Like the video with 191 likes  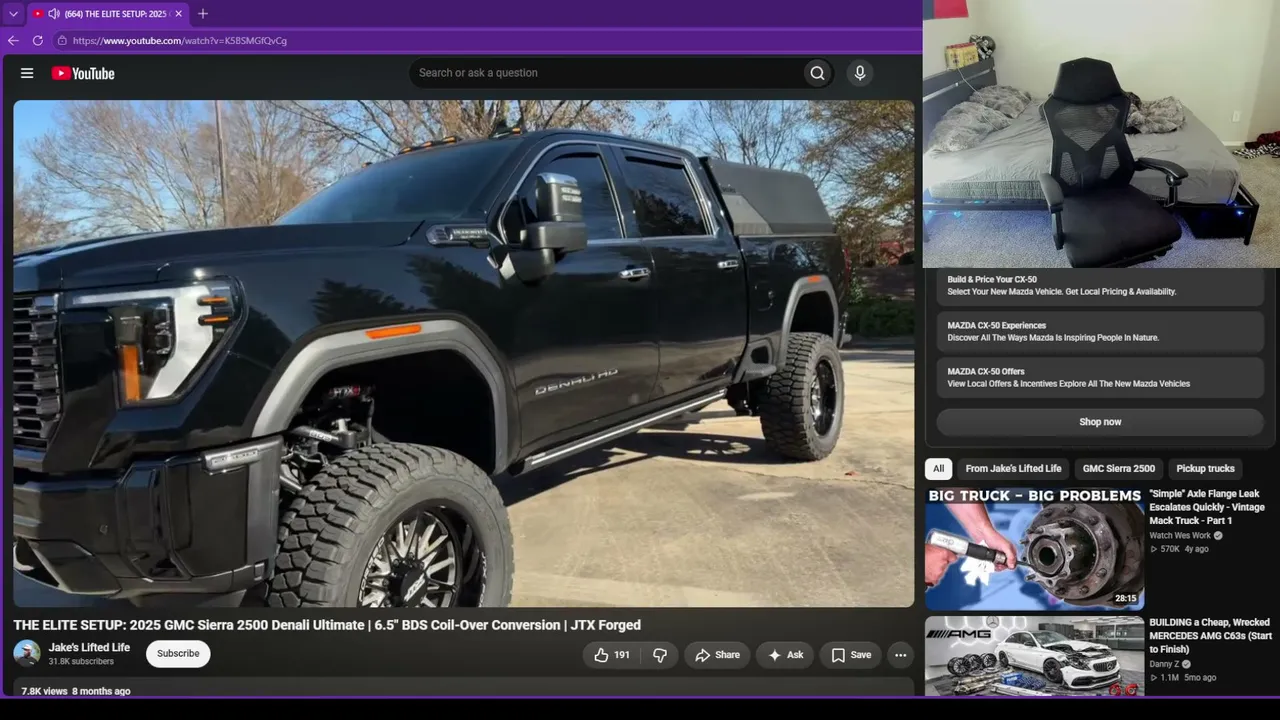(611, 655)
